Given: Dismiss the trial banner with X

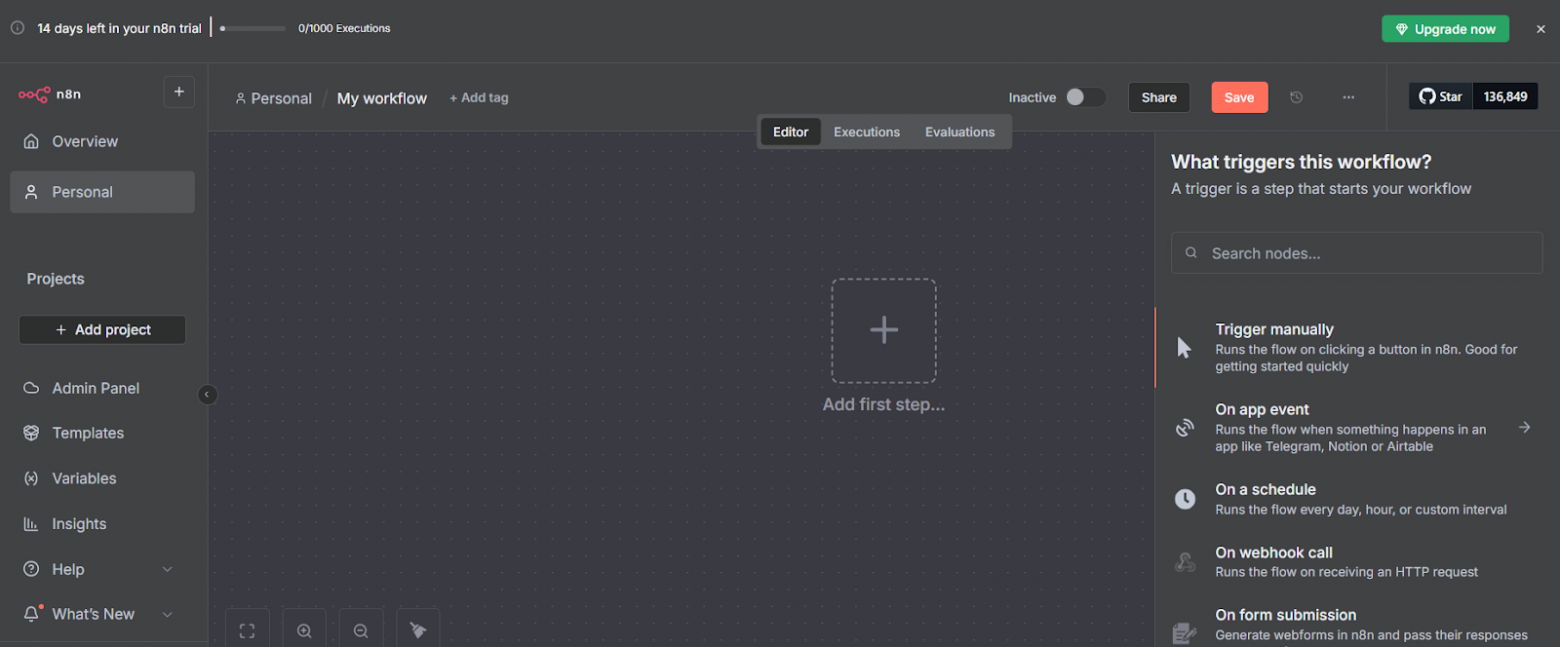Looking at the screenshot, I should tap(1540, 29).
